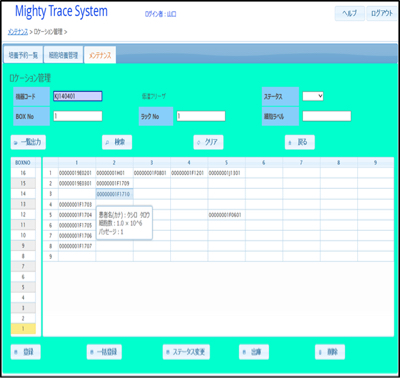Viewport: 400px width, 378px height.
Task: Focus the ラック No input field
Action: (201, 116)
